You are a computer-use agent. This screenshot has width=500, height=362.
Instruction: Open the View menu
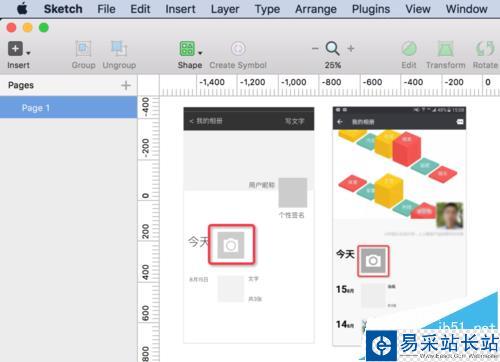[x=418, y=9]
